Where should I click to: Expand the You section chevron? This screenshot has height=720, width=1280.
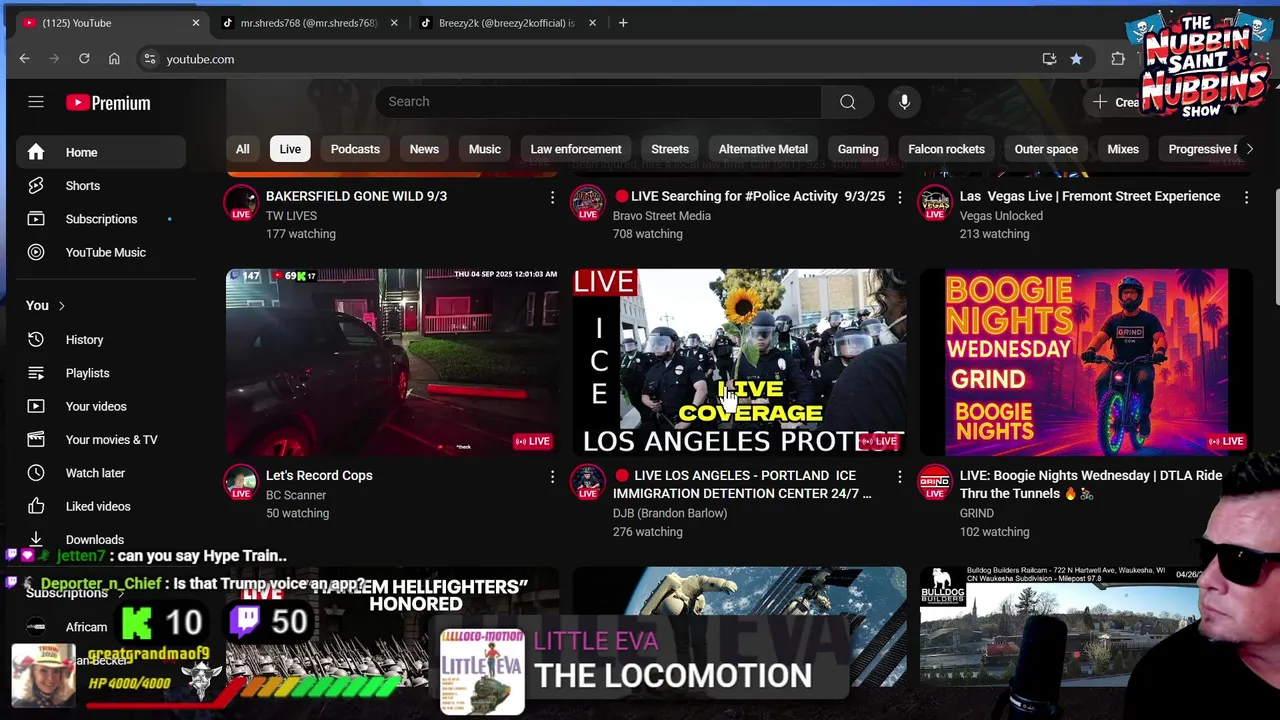[62, 306]
